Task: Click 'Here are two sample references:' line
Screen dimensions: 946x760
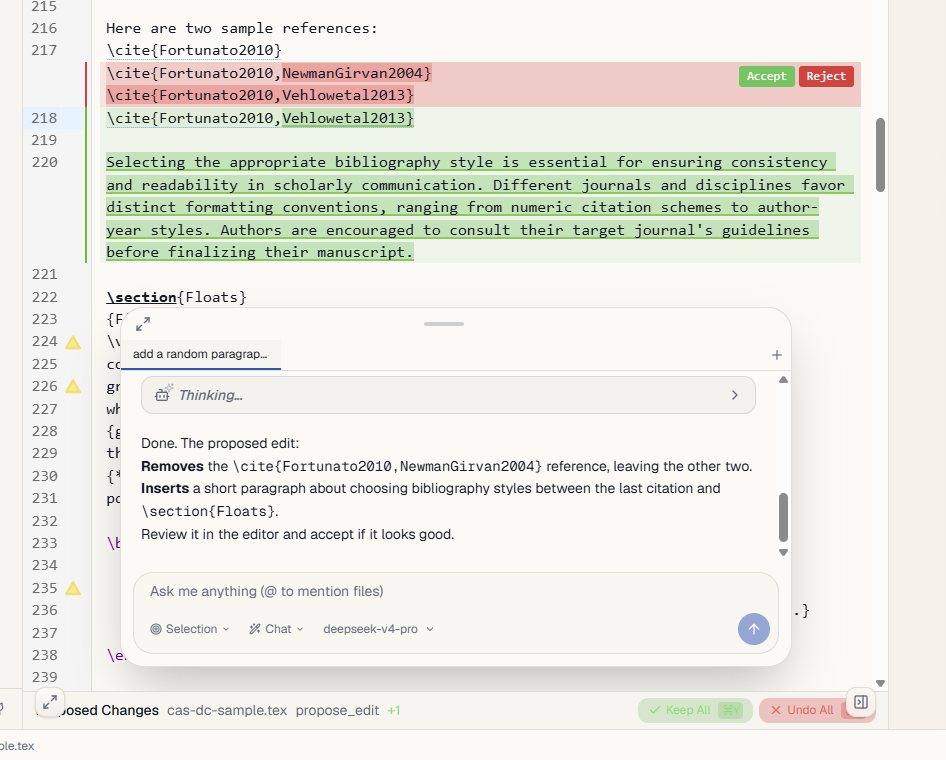Action: [x=241, y=28]
